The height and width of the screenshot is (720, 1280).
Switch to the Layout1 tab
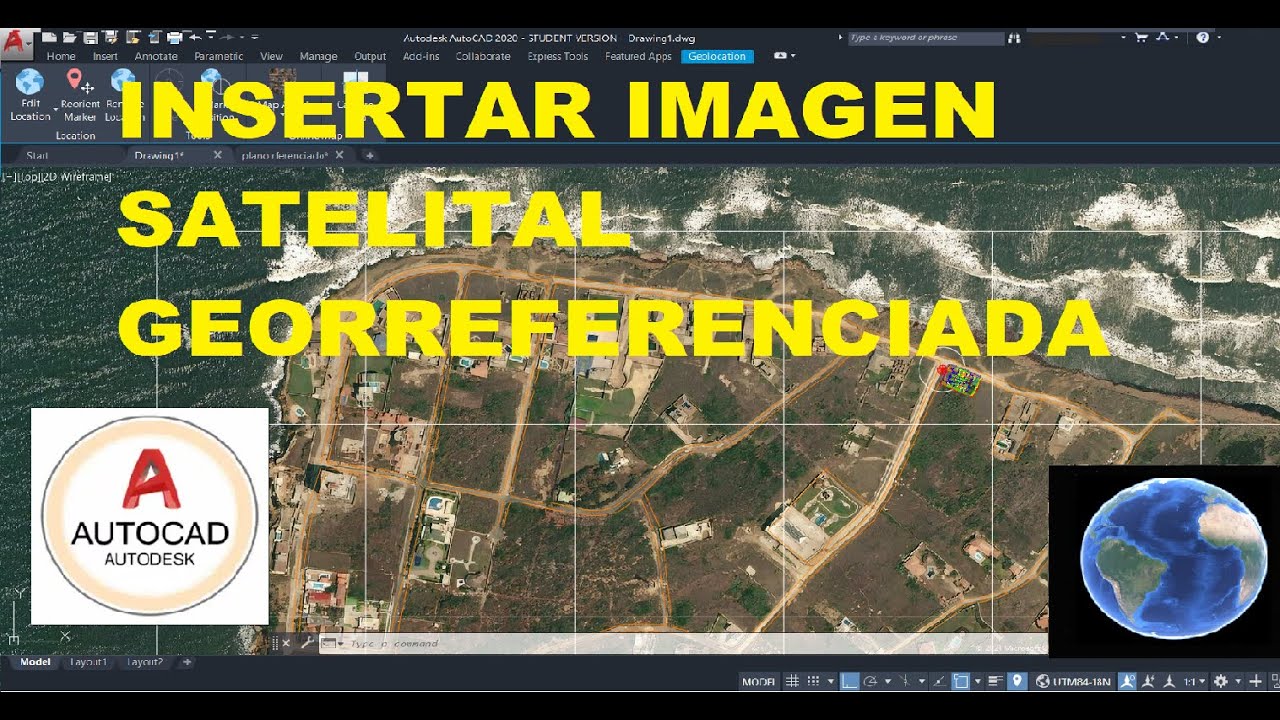click(x=89, y=662)
